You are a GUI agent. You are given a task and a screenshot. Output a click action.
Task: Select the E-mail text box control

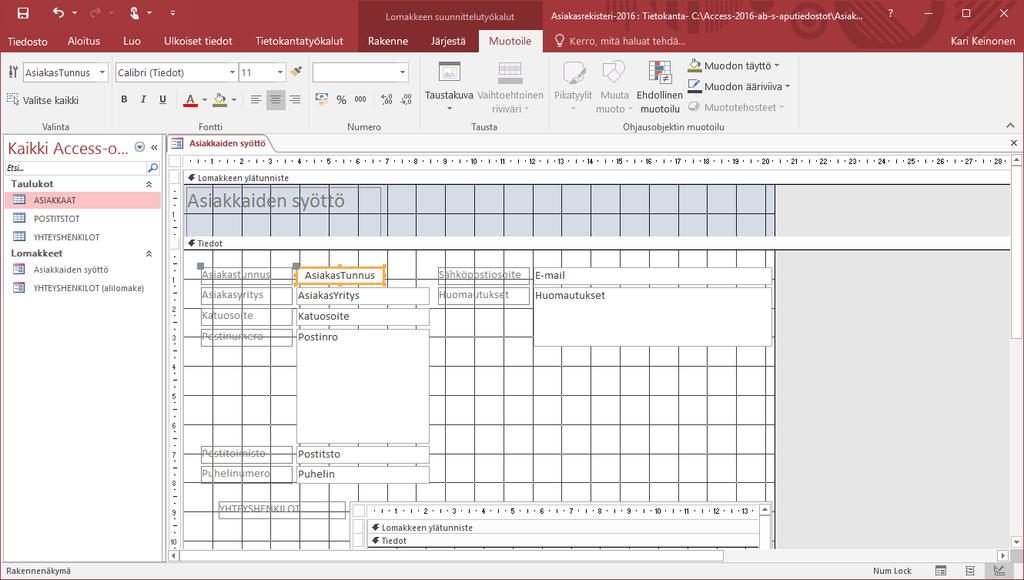[x=652, y=275]
